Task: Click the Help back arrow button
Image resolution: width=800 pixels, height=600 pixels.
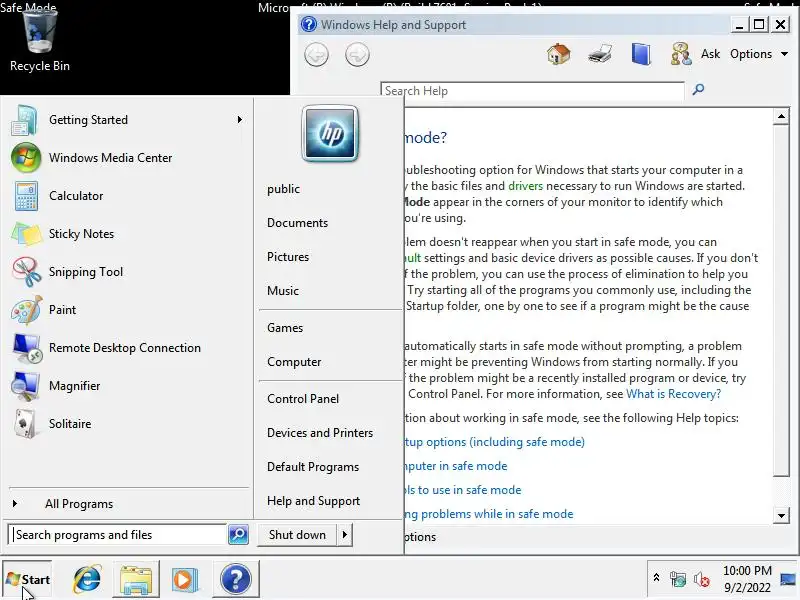Action: 316,55
